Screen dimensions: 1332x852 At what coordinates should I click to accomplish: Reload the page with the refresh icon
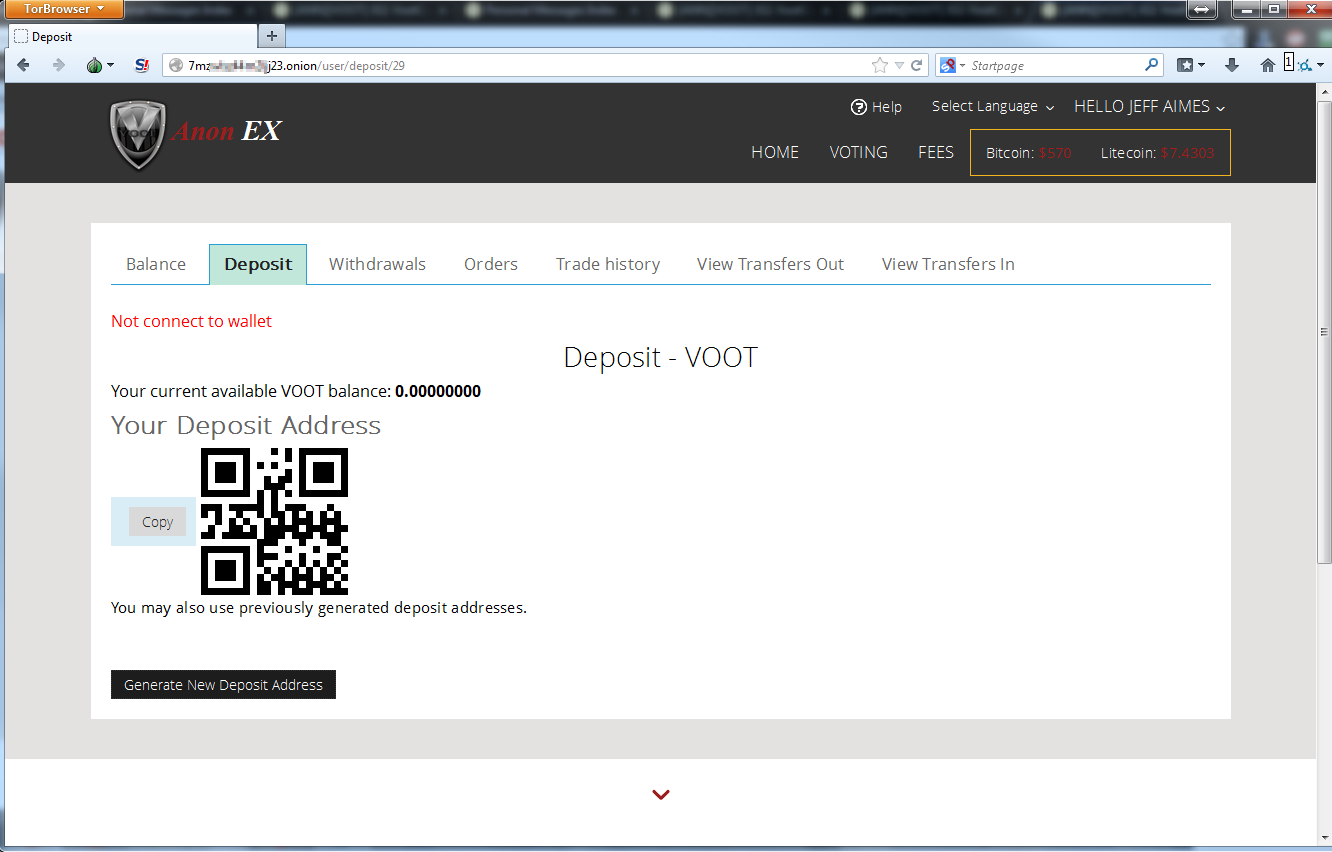click(x=916, y=65)
